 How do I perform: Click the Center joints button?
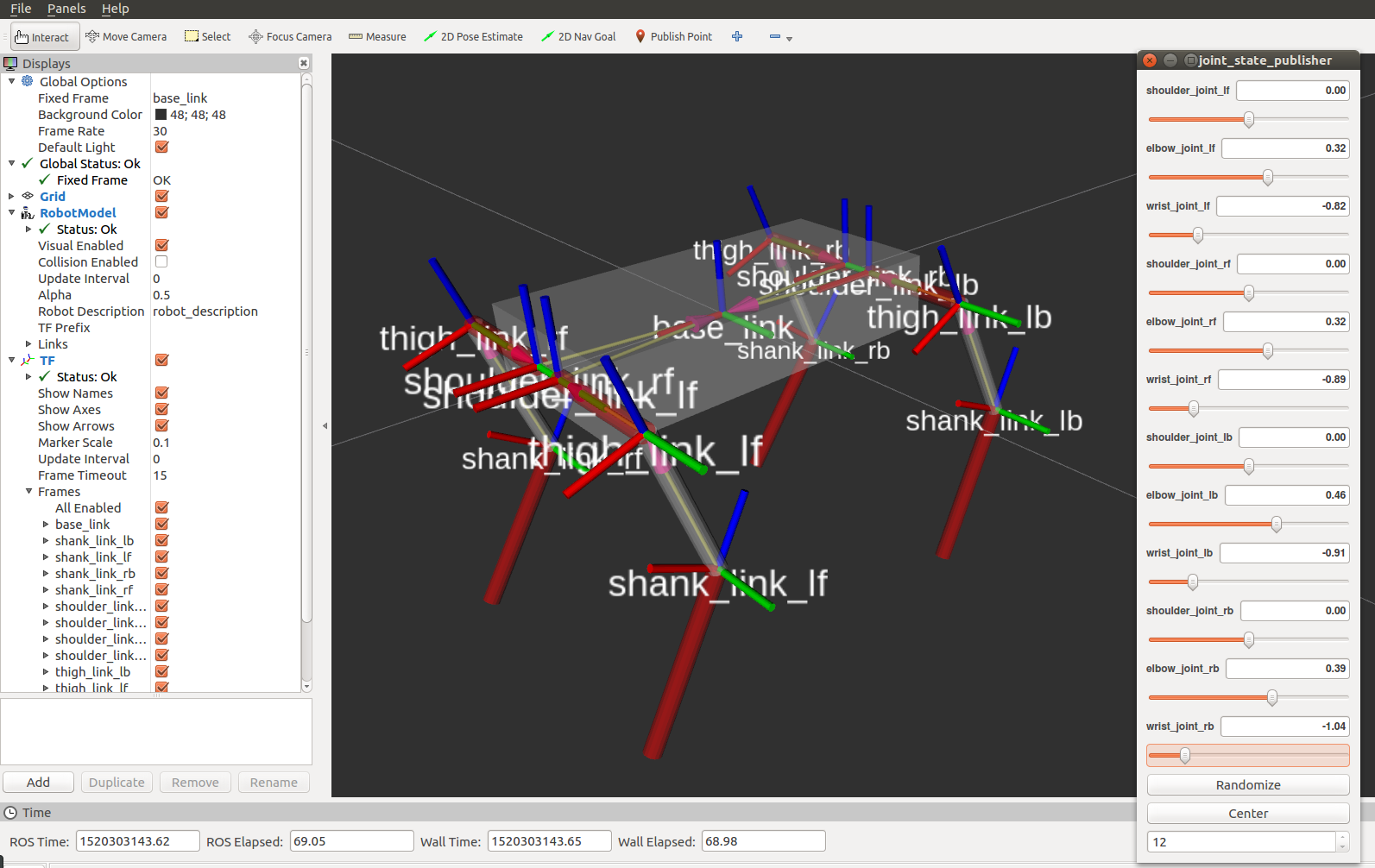coord(1248,813)
